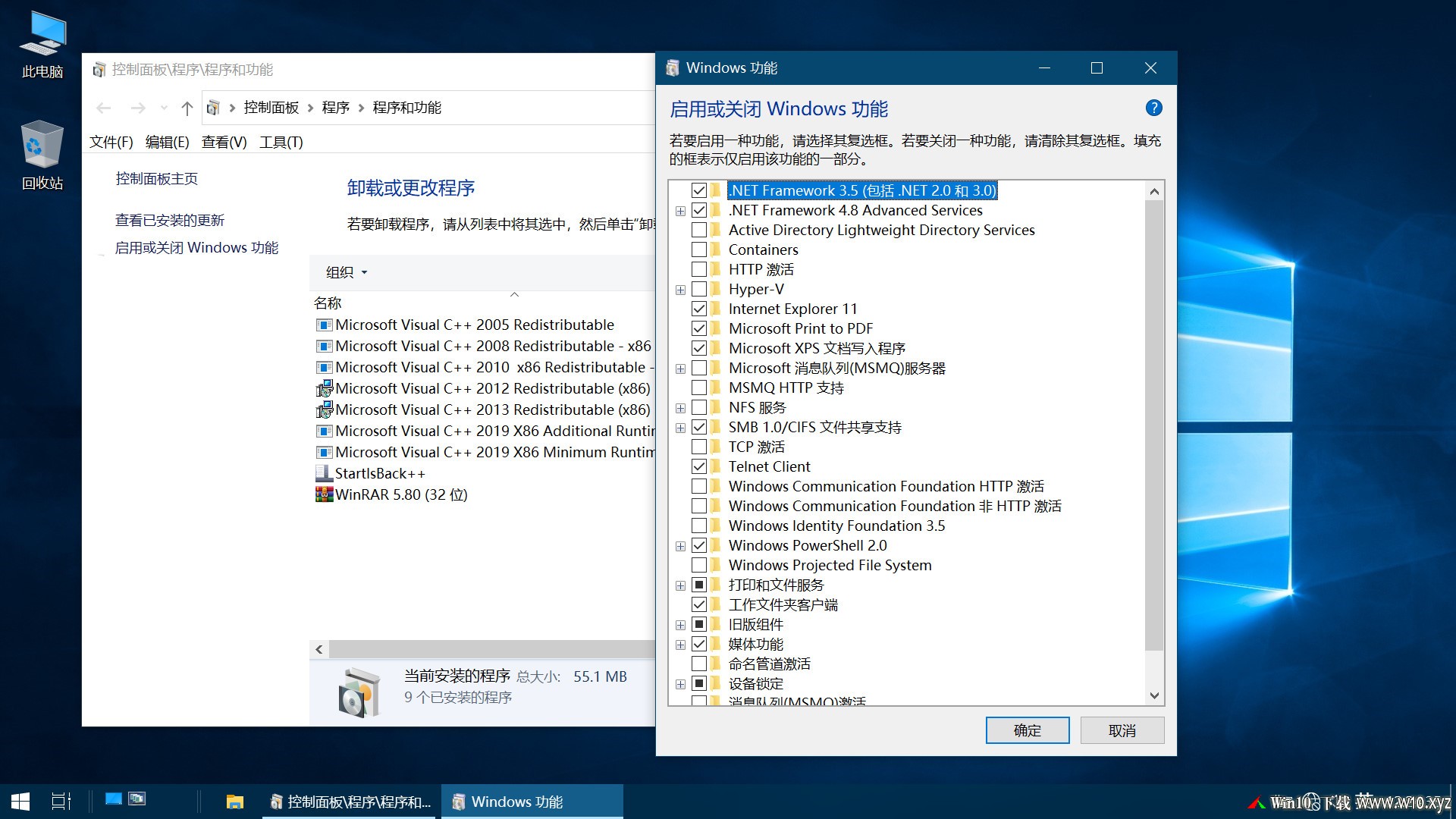Screen dimensions: 1456x819
Task: Click the Visual C++ 2019 Minimum Runtime icon
Action: pos(324,453)
